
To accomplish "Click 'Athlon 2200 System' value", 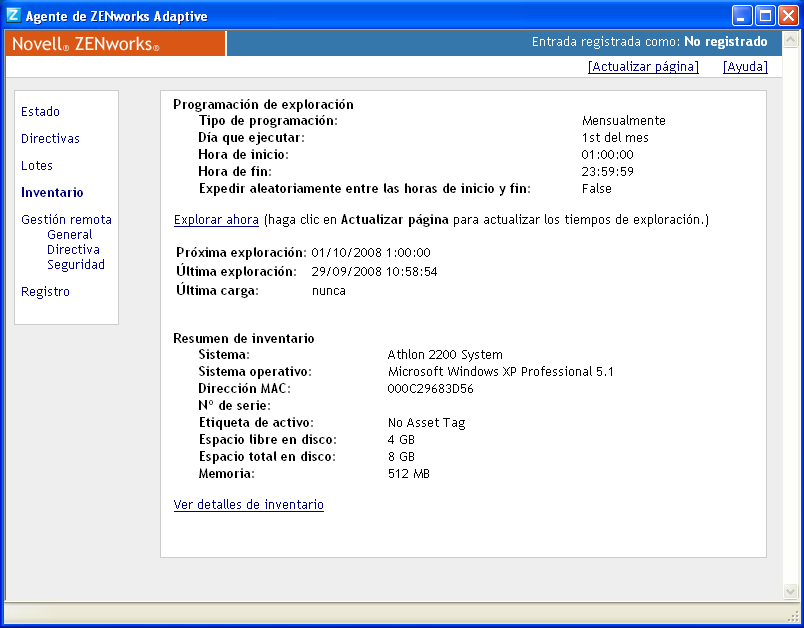I will coord(445,354).
